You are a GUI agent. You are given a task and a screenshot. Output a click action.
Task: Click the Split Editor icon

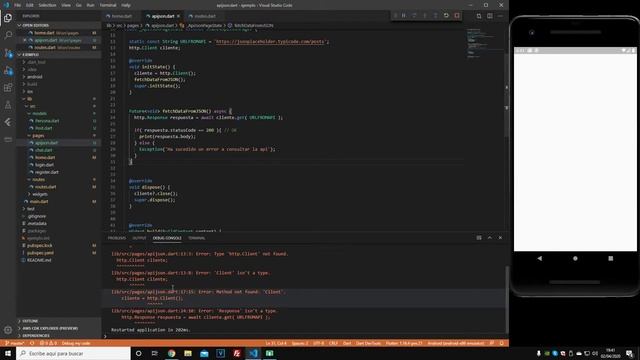coord(490,16)
